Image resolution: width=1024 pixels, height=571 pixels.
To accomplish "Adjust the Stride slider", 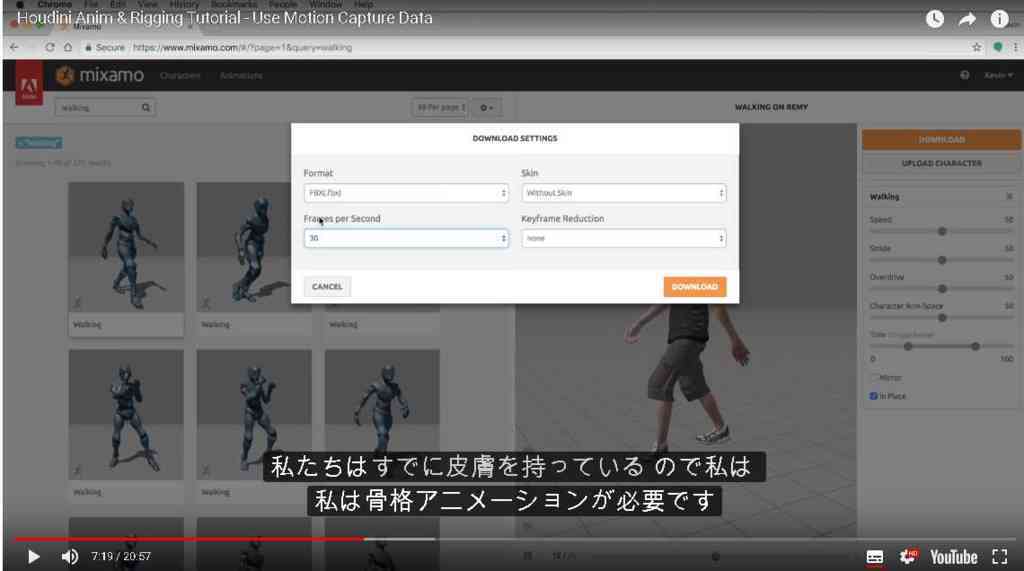I will click(x=942, y=260).
